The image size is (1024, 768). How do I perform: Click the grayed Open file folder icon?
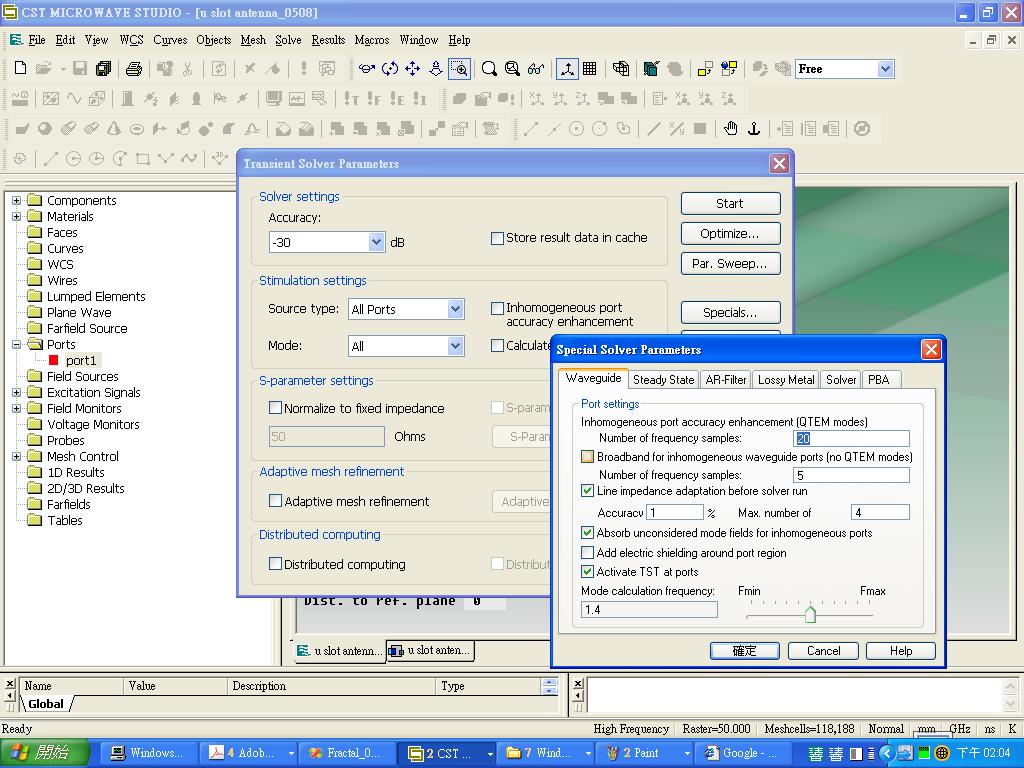[x=44, y=69]
